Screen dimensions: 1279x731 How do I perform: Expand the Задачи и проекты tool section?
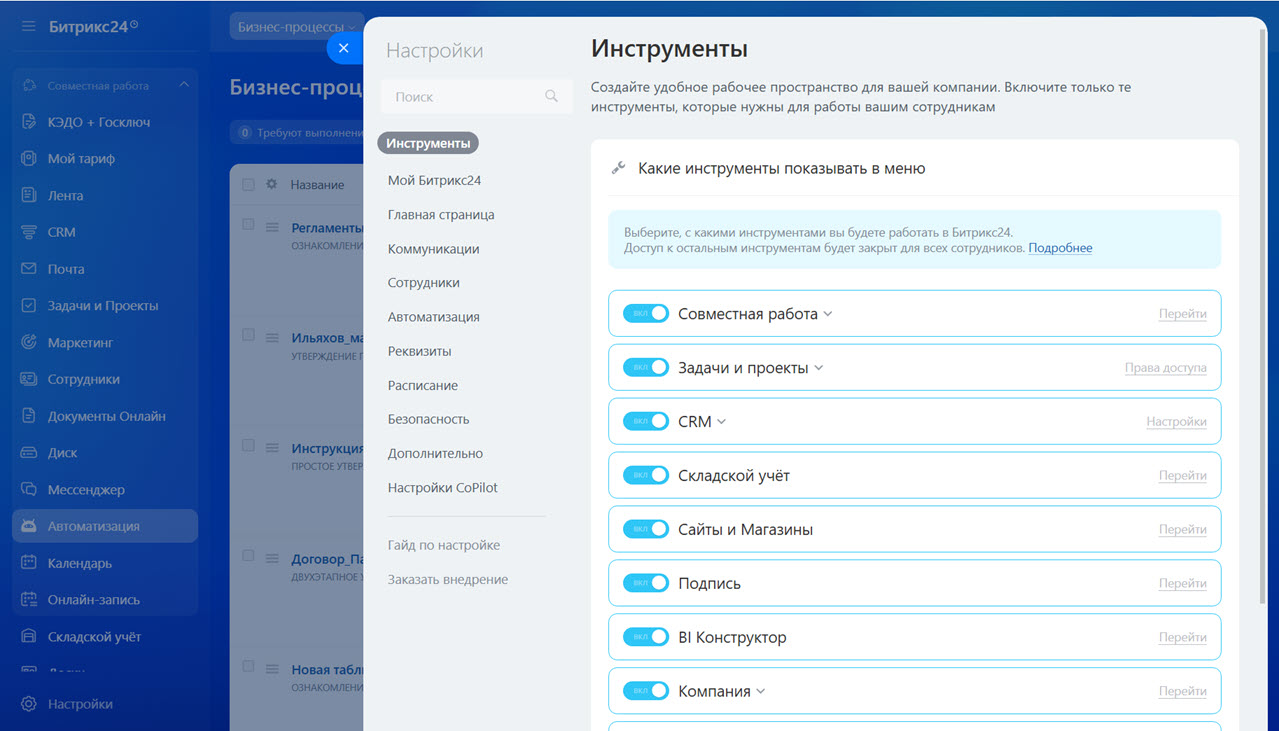[819, 368]
